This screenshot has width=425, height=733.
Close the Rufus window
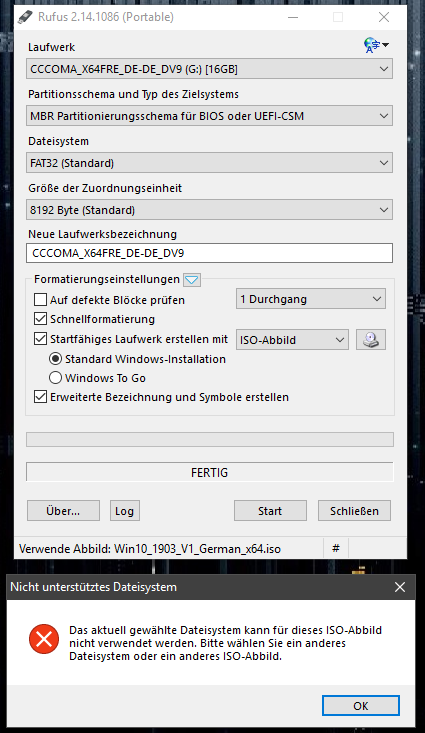[x=384, y=17]
